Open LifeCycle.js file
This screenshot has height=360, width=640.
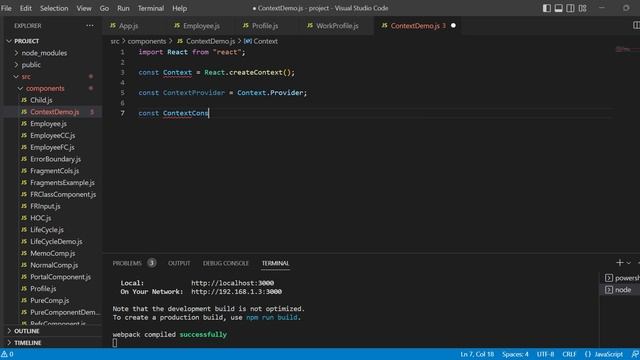point(47,230)
